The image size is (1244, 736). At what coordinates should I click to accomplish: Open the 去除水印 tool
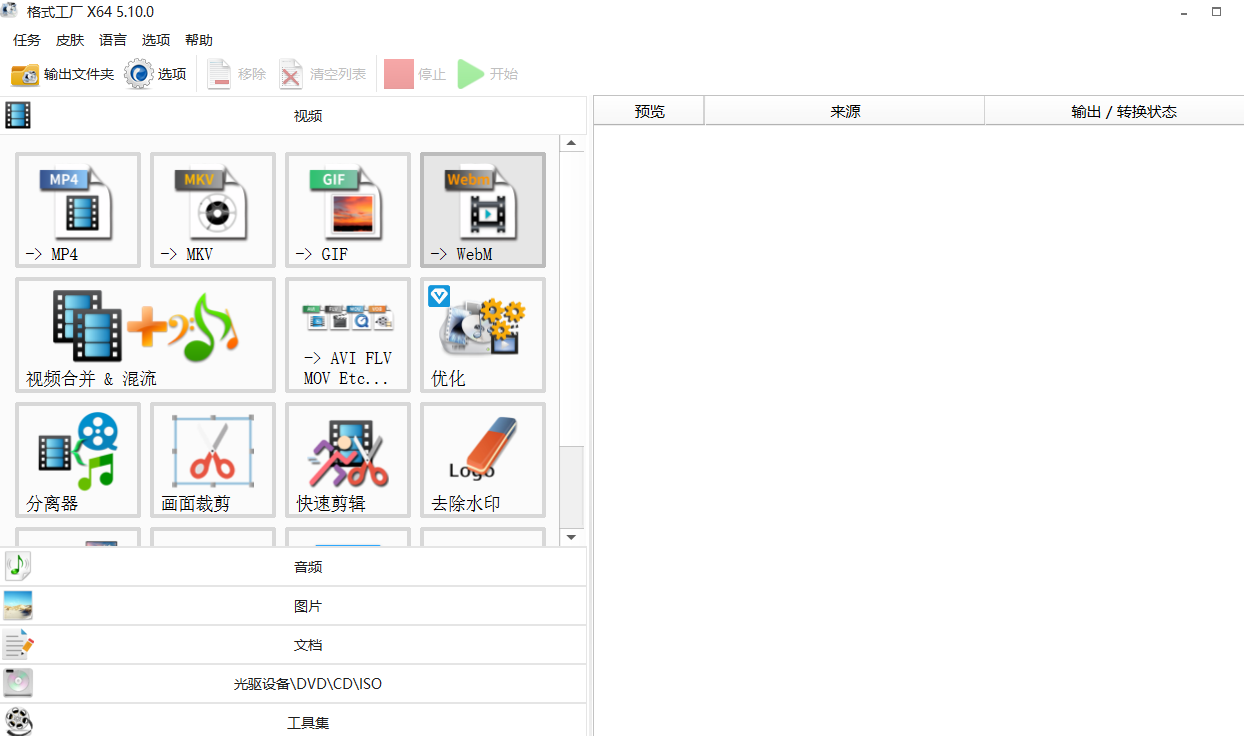click(x=483, y=460)
